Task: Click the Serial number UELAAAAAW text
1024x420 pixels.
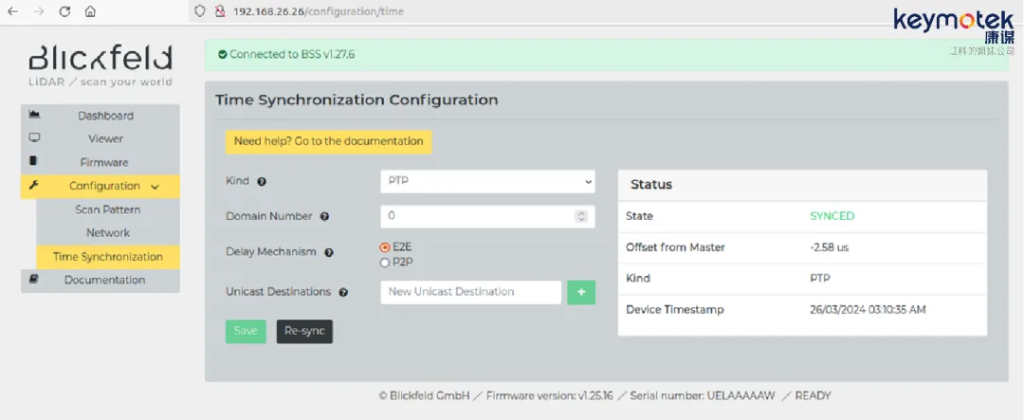Action: [702, 395]
